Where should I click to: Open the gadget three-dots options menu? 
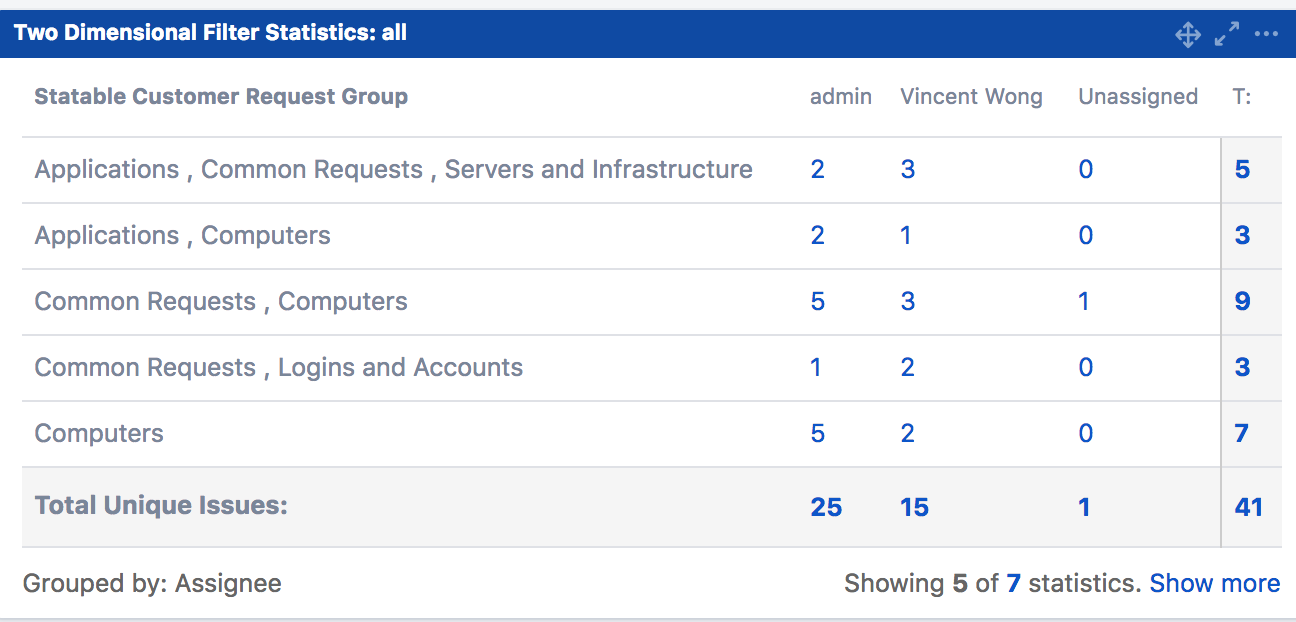click(1266, 34)
